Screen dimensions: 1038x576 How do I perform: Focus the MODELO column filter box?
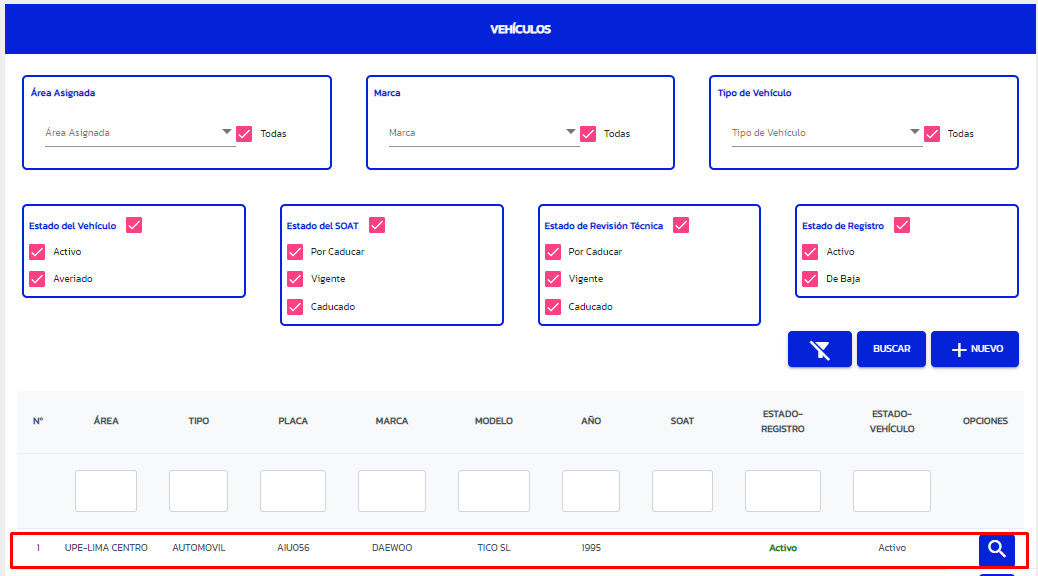[x=493, y=491]
